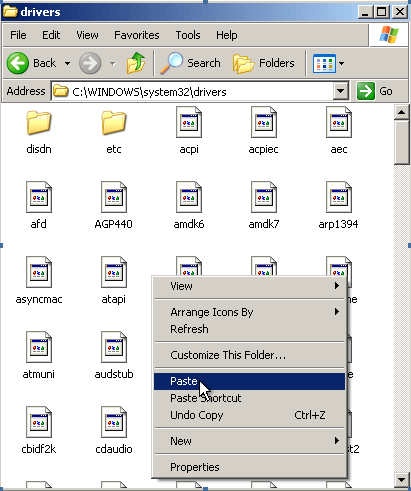This screenshot has height=491, width=411.
Task: Click the Windows flag logo
Action: (x=389, y=35)
